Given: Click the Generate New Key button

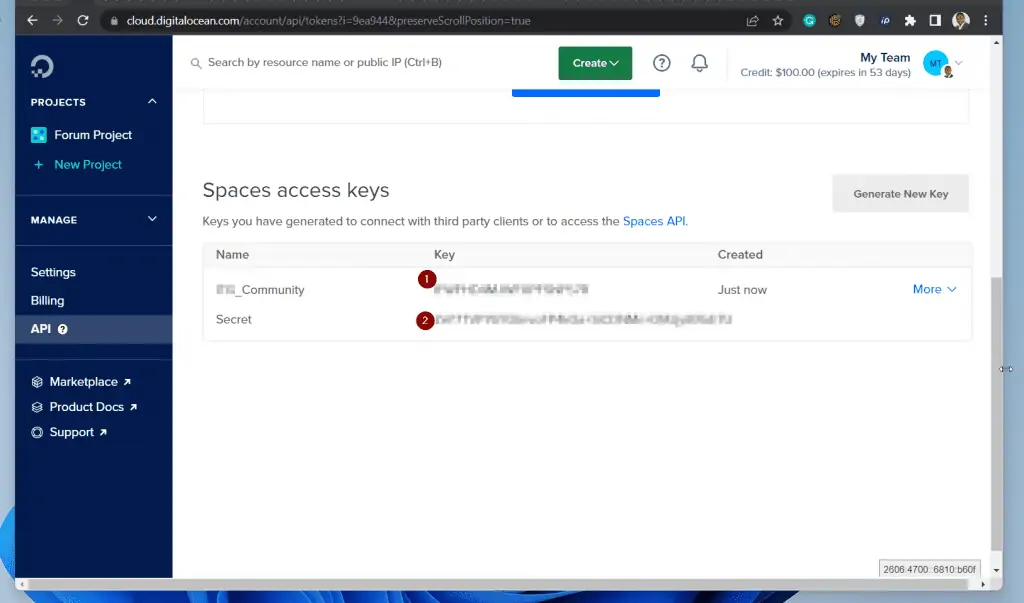Looking at the screenshot, I should [901, 194].
